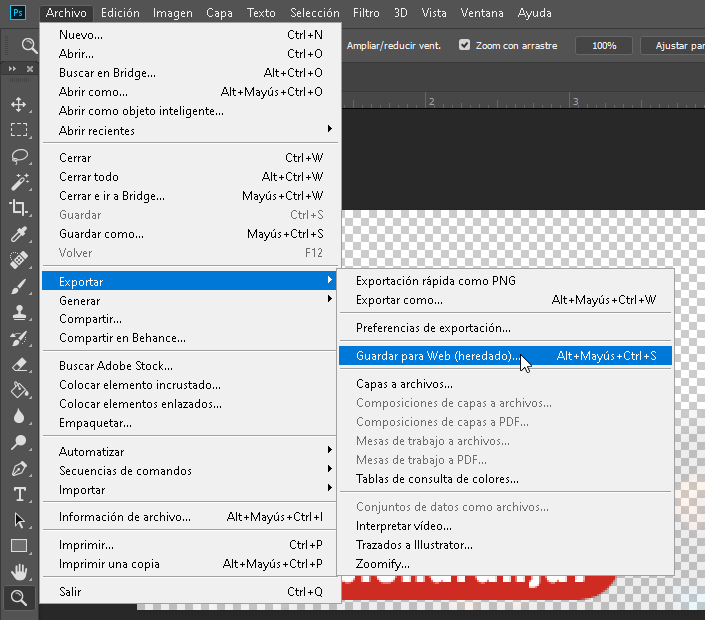Screen dimensions: 705x620
Task: Close the tools panel with the X icon
Action: pos(30,69)
